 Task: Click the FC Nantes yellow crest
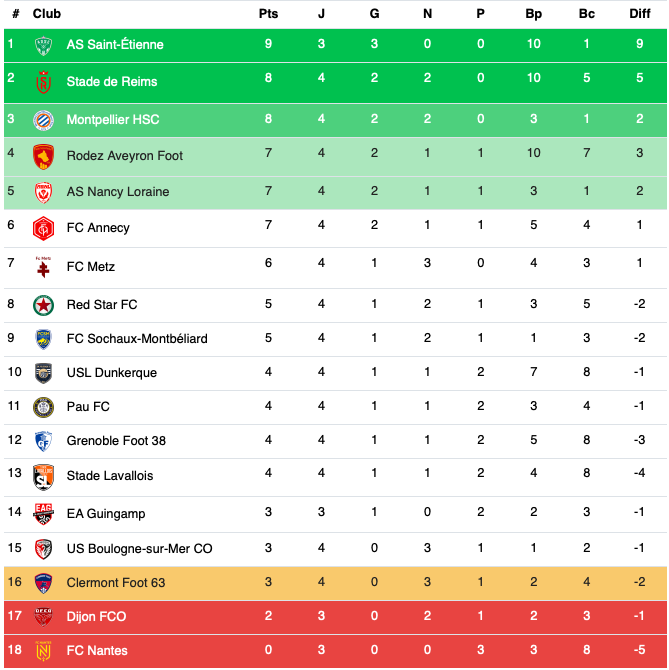(43, 650)
